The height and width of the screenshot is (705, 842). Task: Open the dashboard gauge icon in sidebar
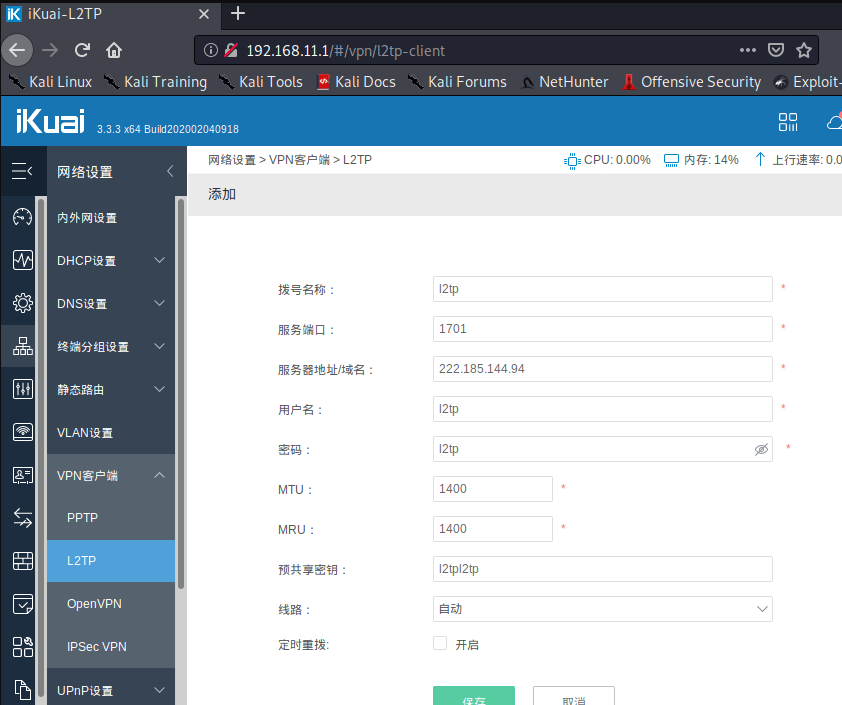(23, 217)
